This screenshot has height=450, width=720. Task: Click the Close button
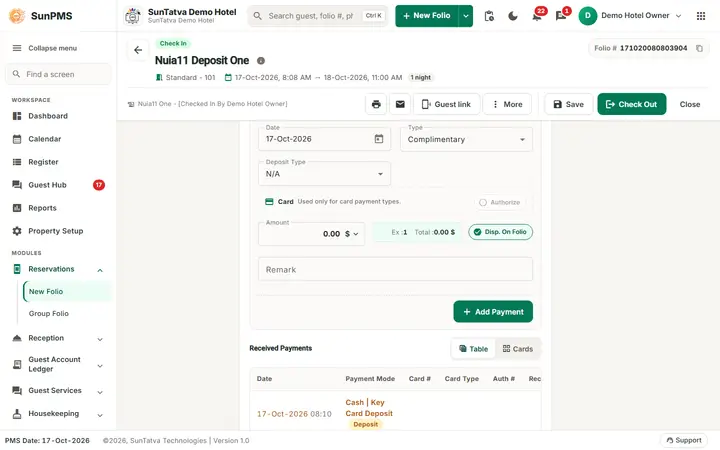690,104
